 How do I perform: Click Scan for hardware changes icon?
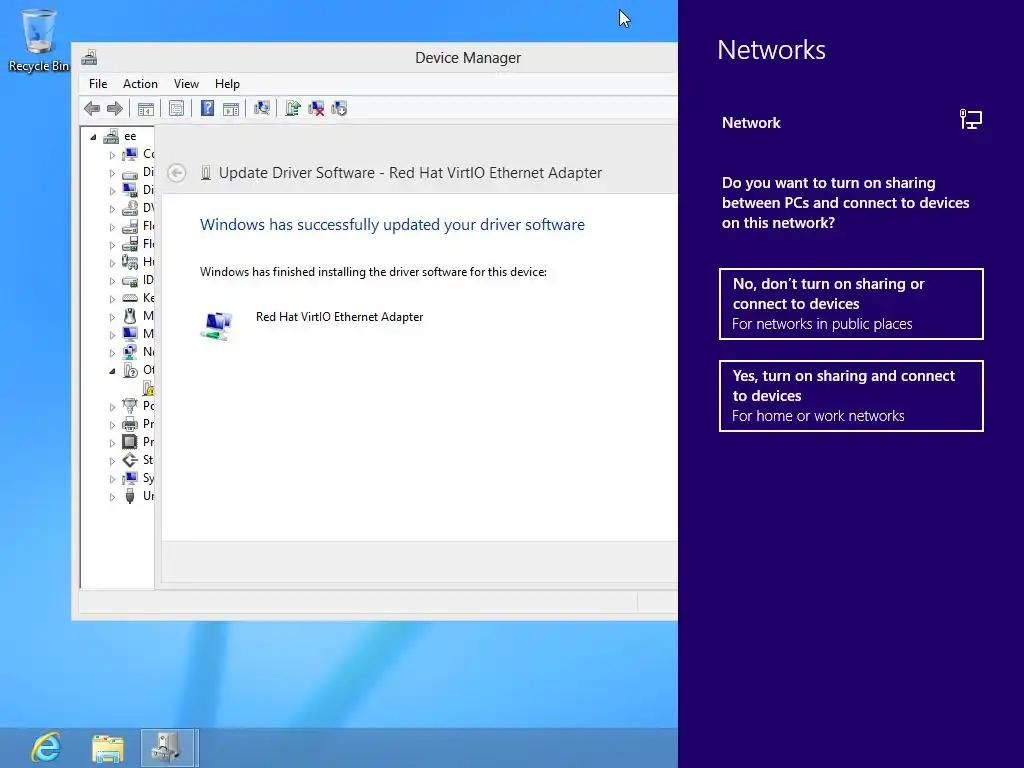[x=262, y=108]
